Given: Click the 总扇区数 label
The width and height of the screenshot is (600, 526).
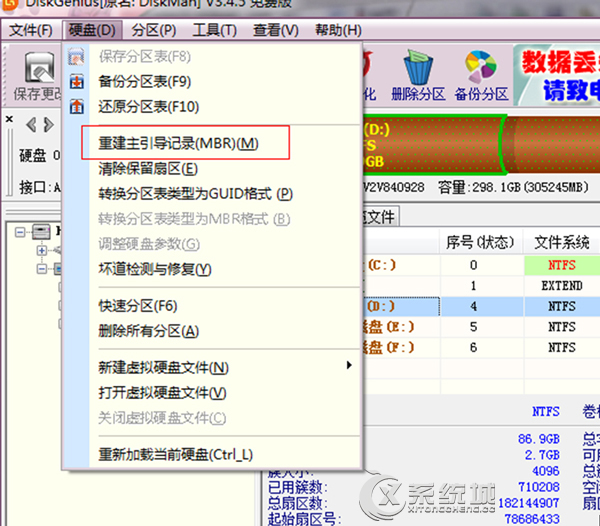Looking at the screenshot, I should [298, 503].
